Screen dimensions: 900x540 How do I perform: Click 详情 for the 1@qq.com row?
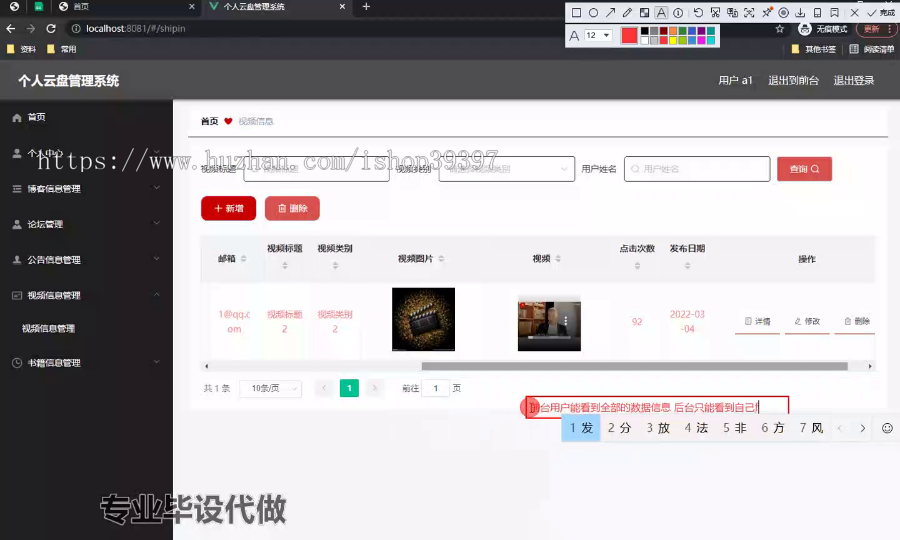point(758,321)
